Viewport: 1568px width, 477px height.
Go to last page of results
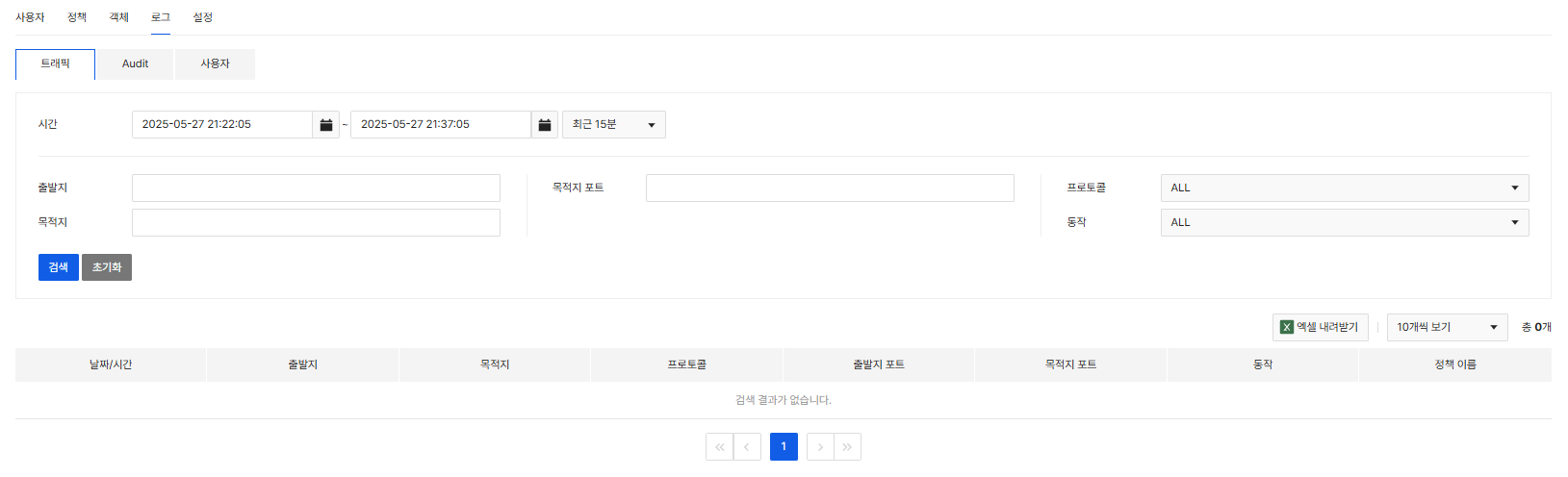click(848, 447)
